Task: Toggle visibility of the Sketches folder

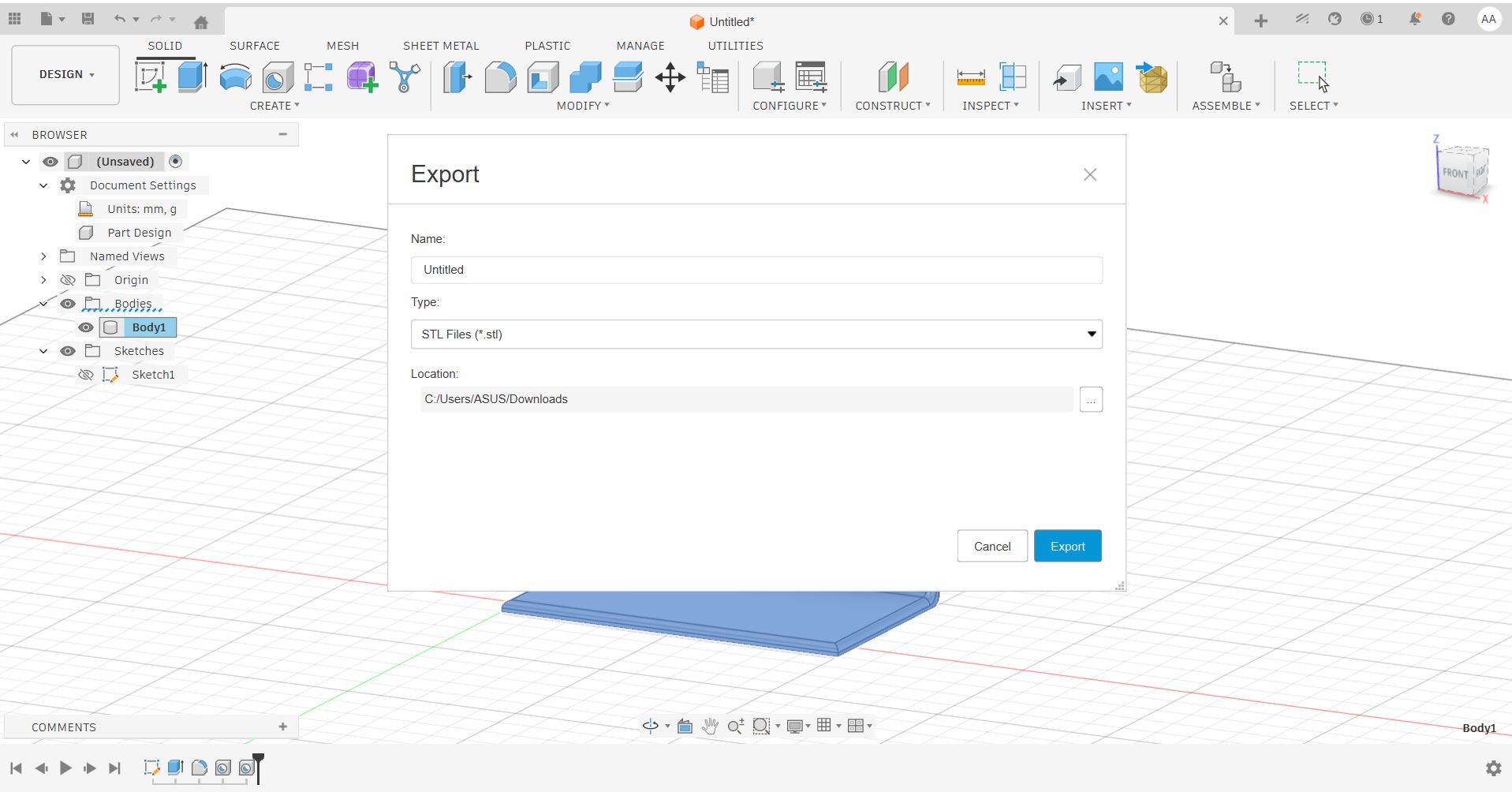Action: (68, 351)
